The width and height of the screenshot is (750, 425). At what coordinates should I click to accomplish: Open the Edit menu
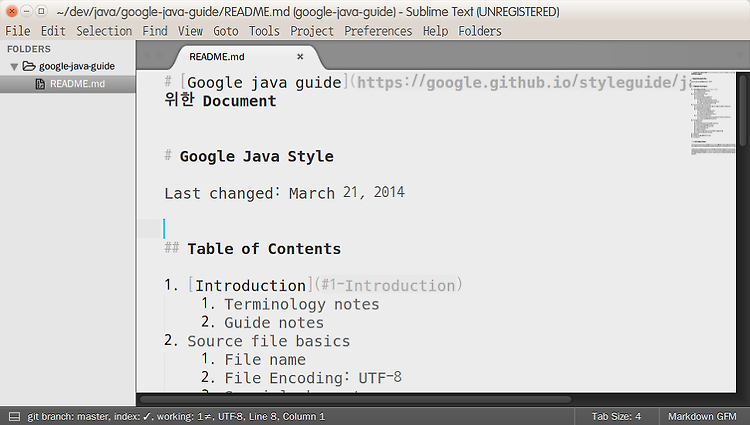[53, 31]
